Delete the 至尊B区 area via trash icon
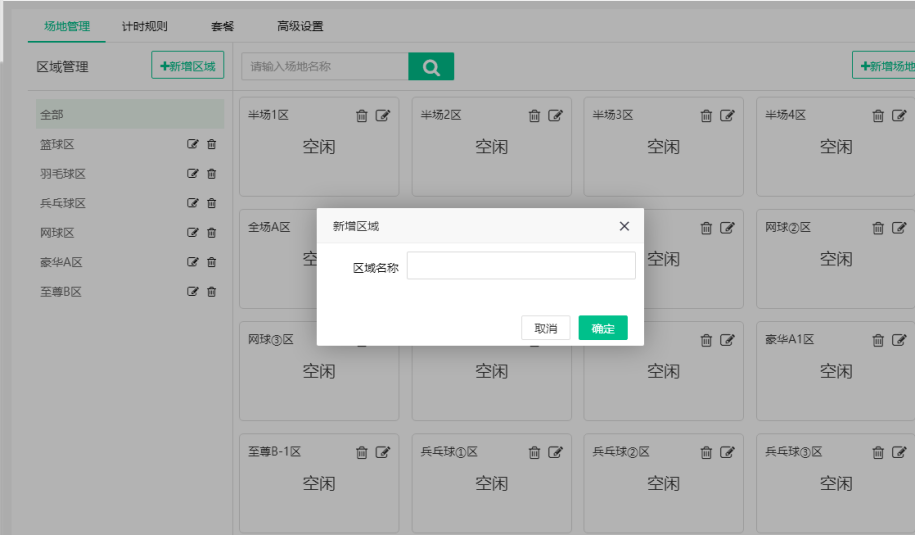 211,292
